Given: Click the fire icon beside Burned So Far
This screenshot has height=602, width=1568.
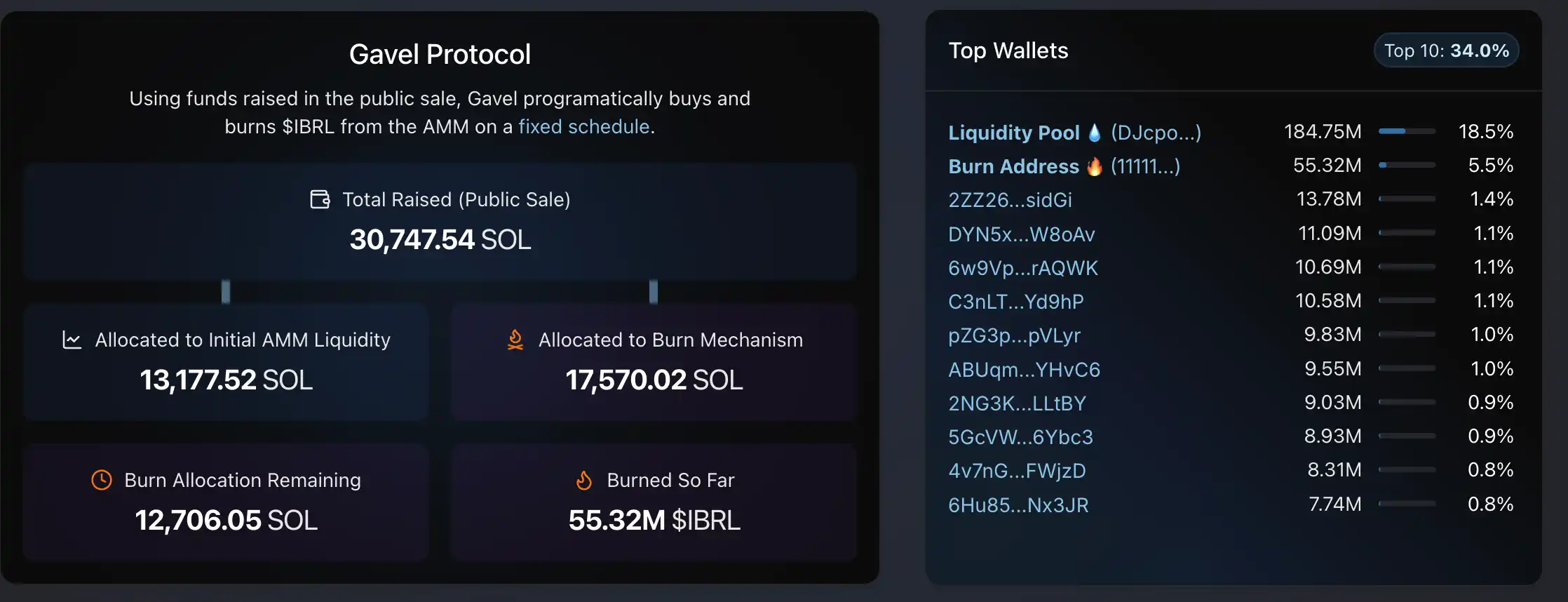Looking at the screenshot, I should pos(584,481).
